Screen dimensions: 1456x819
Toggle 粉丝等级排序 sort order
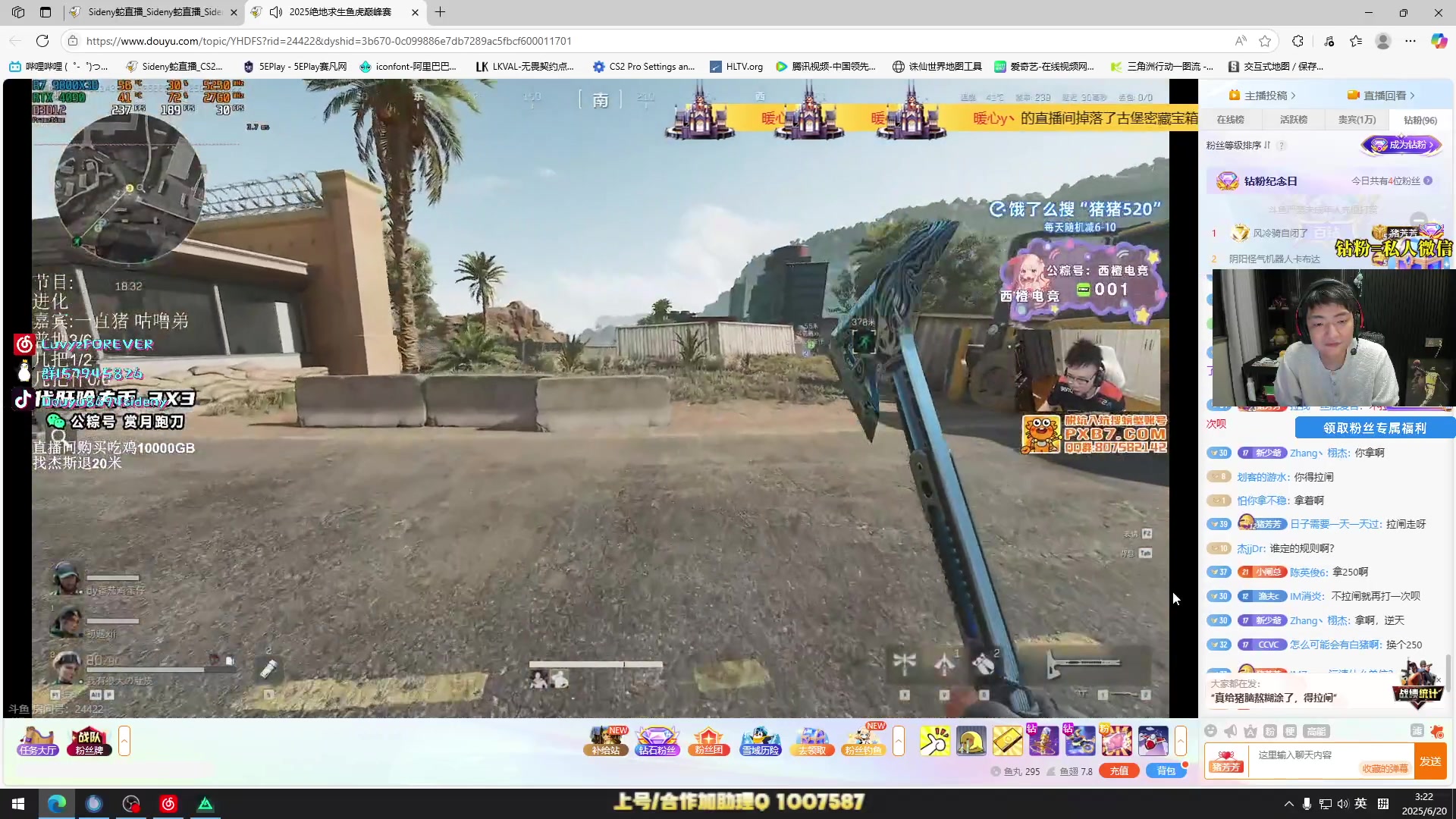[1238, 146]
